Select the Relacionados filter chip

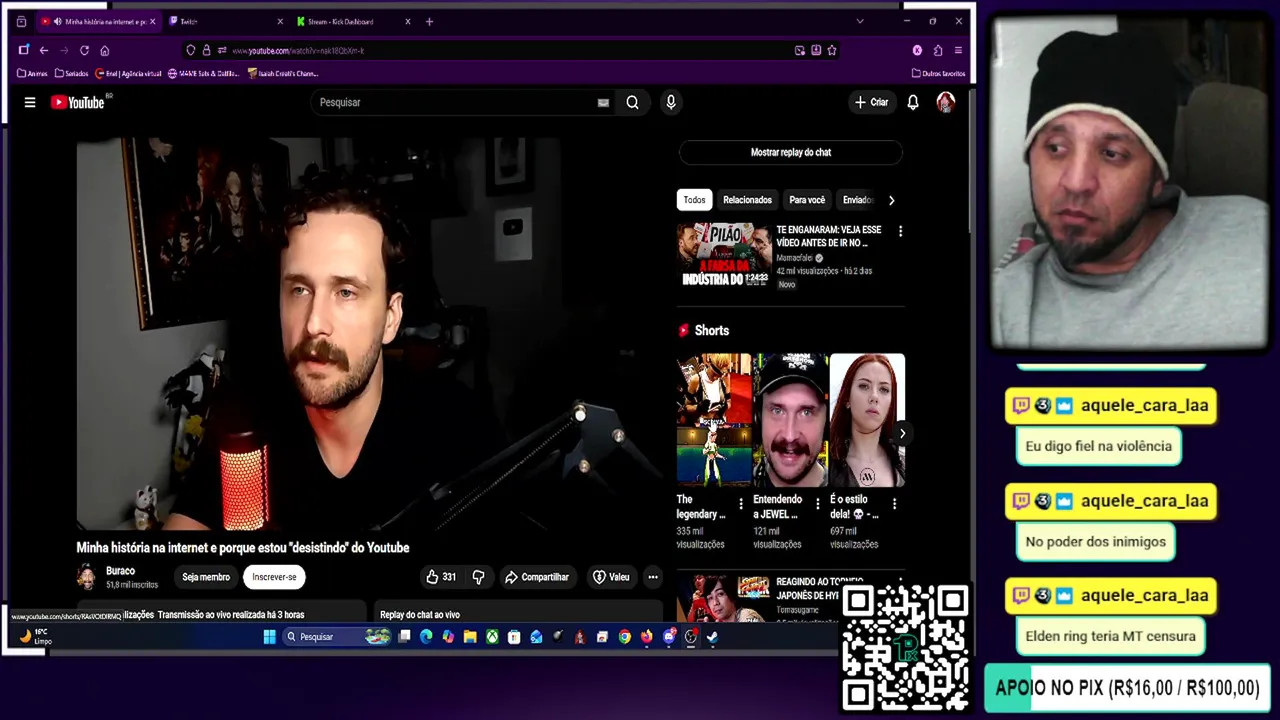tap(747, 200)
